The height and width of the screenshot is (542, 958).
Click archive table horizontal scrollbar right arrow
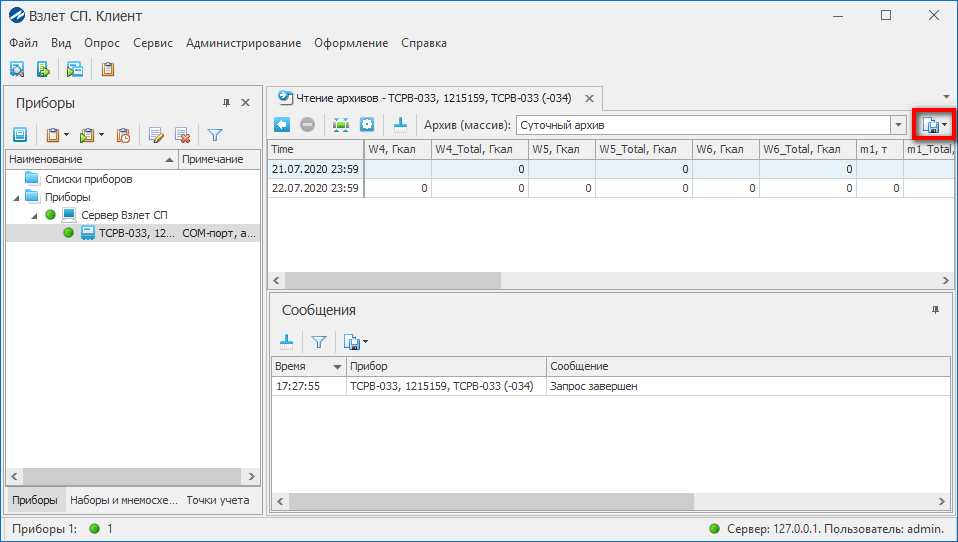946,280
